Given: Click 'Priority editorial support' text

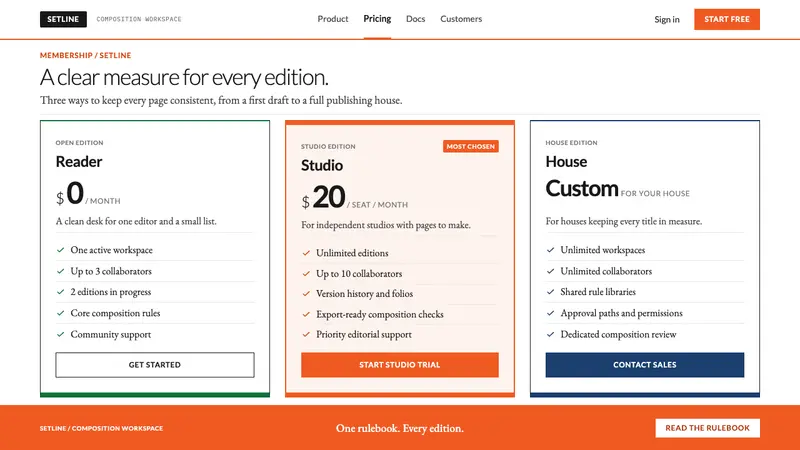Looking at the screenshot, I should tap(364, 335).
